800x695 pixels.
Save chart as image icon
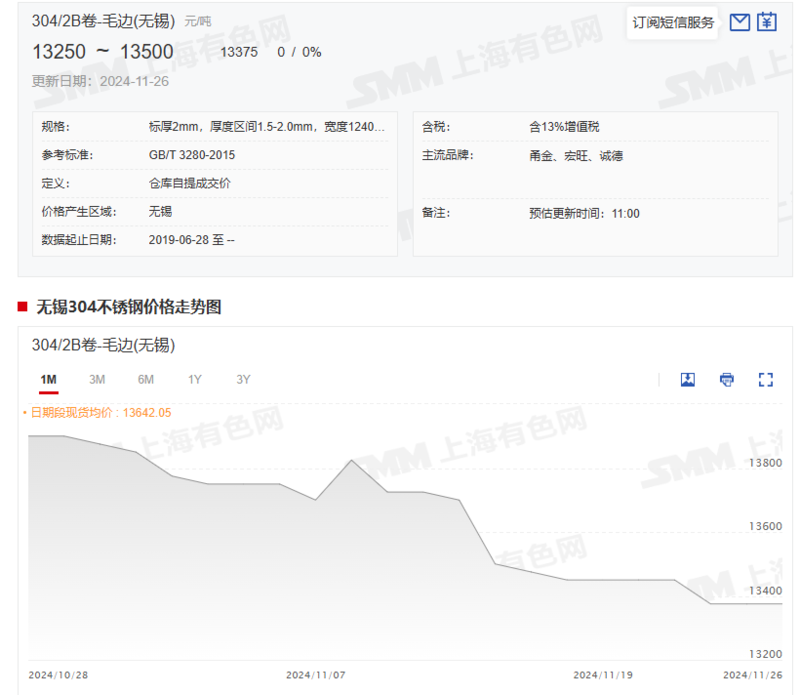pos(688,379)
